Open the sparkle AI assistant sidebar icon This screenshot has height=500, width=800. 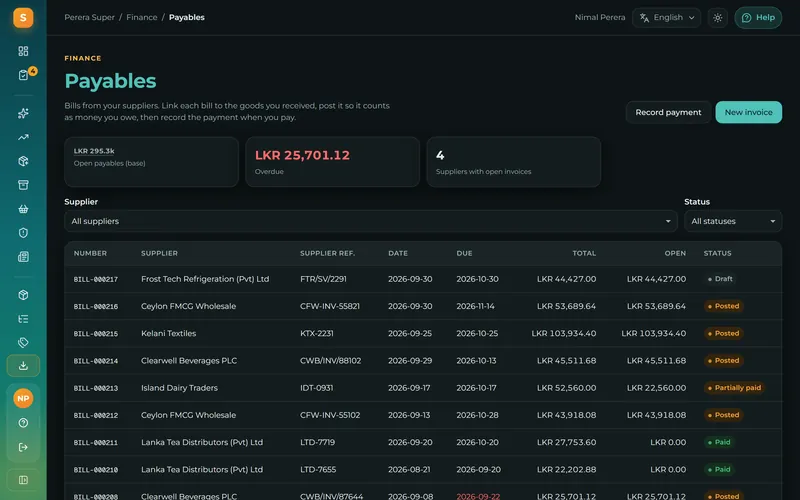point(23,113)
